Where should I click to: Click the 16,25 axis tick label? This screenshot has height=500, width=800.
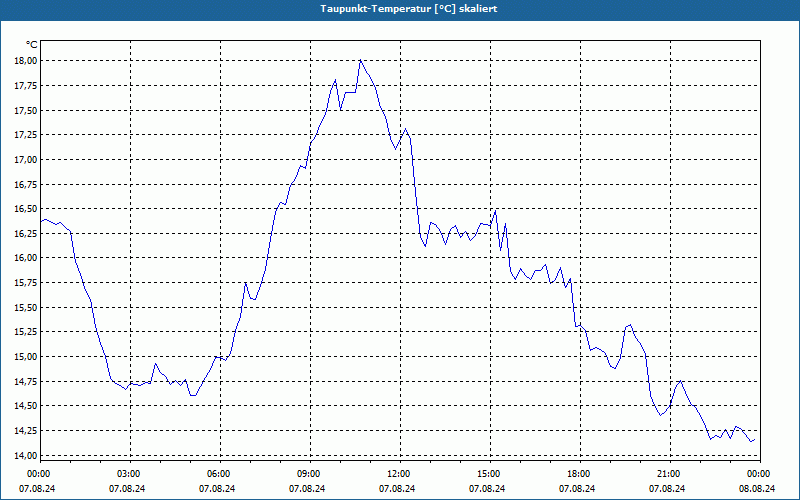pos(27,234)
